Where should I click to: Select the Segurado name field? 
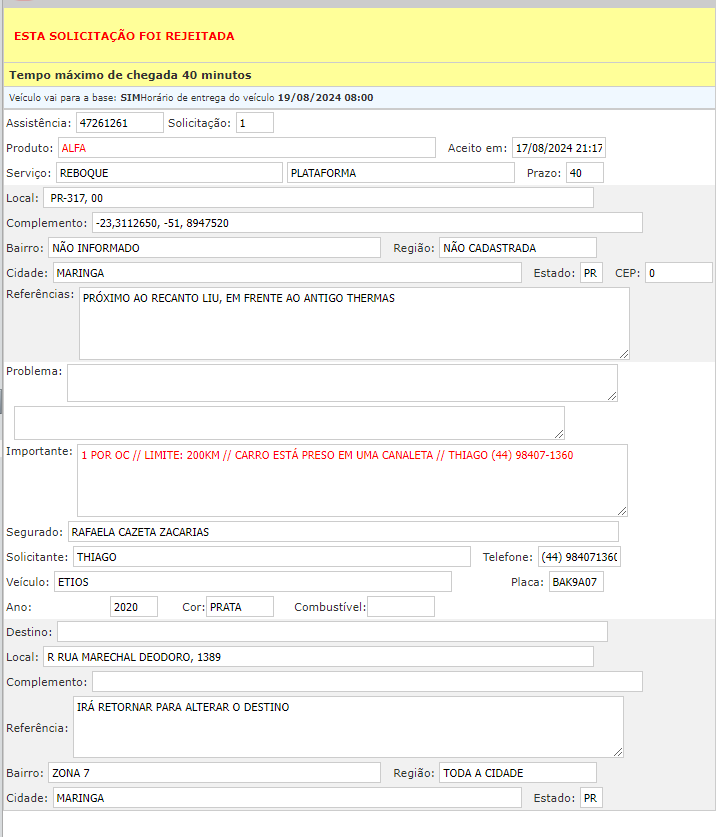point(342,532)
